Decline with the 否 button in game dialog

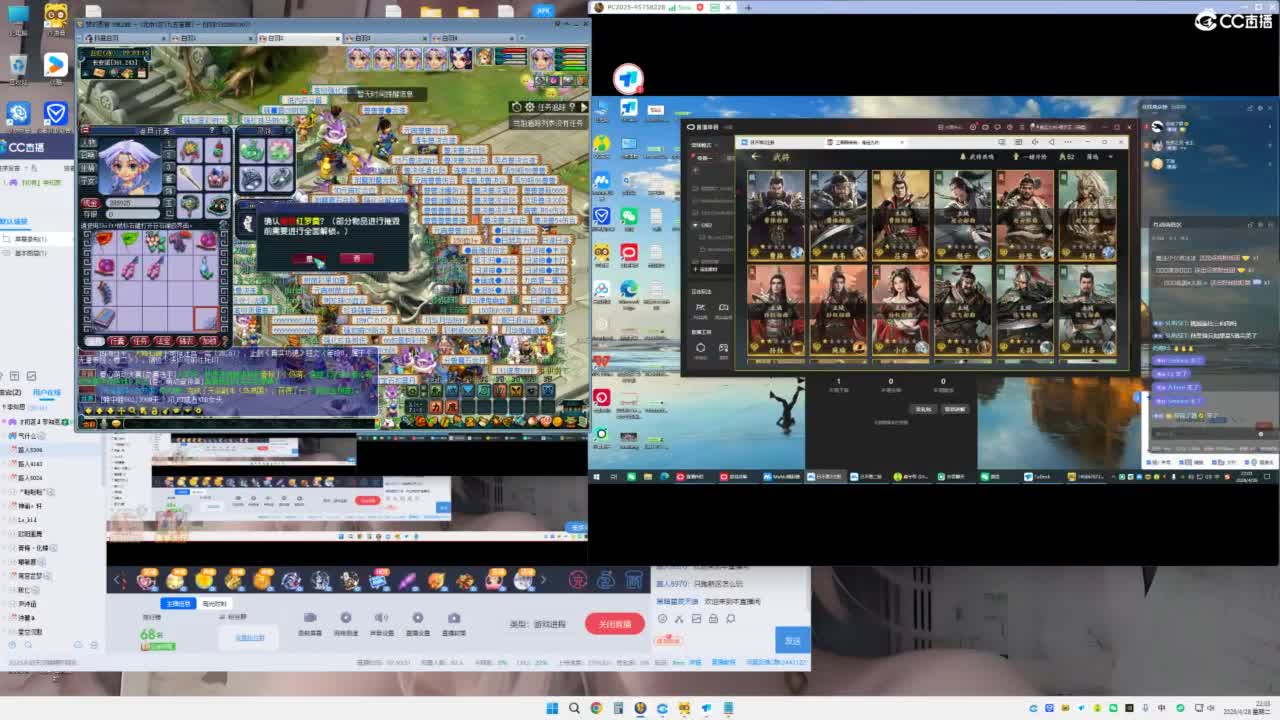tap(356, 258)
